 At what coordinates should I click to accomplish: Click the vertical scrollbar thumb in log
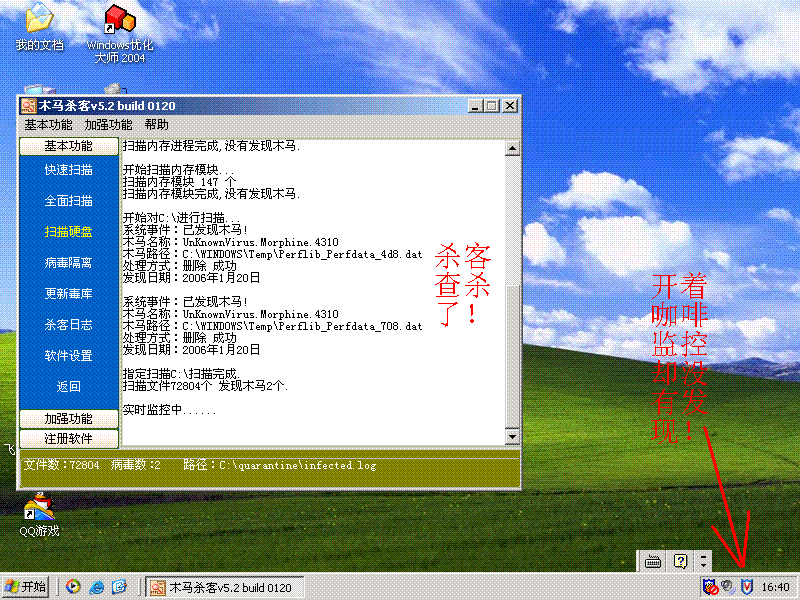(512, 356)
